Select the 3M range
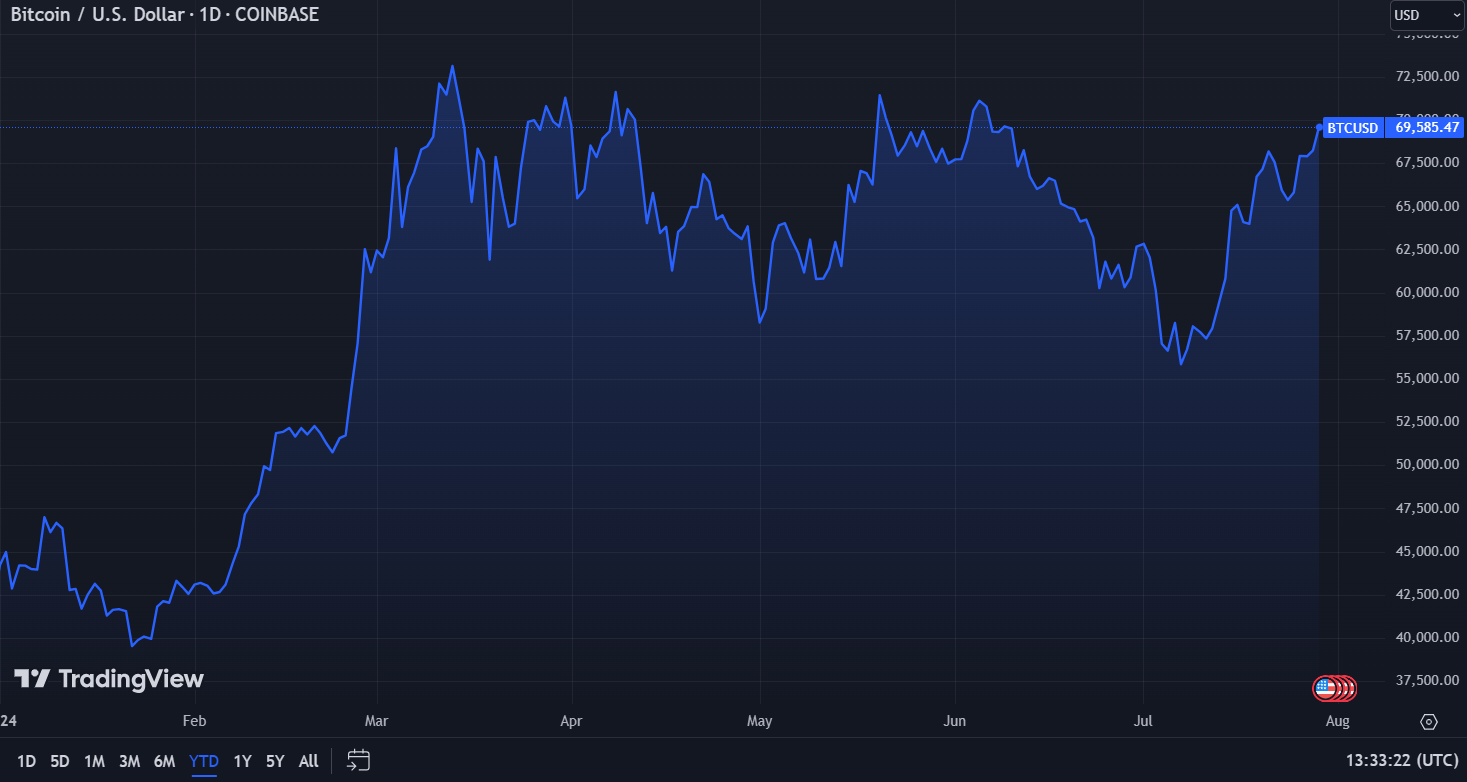1467x782 pixels. point(129,761)
